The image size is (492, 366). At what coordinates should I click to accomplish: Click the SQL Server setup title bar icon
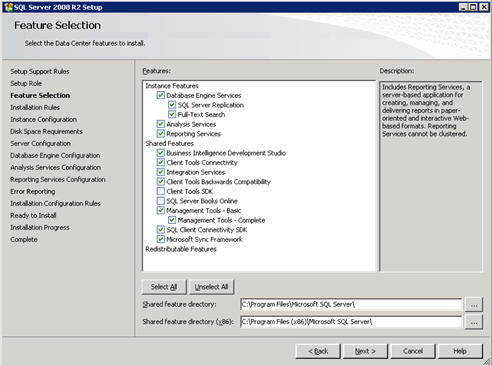click(8, 7)
